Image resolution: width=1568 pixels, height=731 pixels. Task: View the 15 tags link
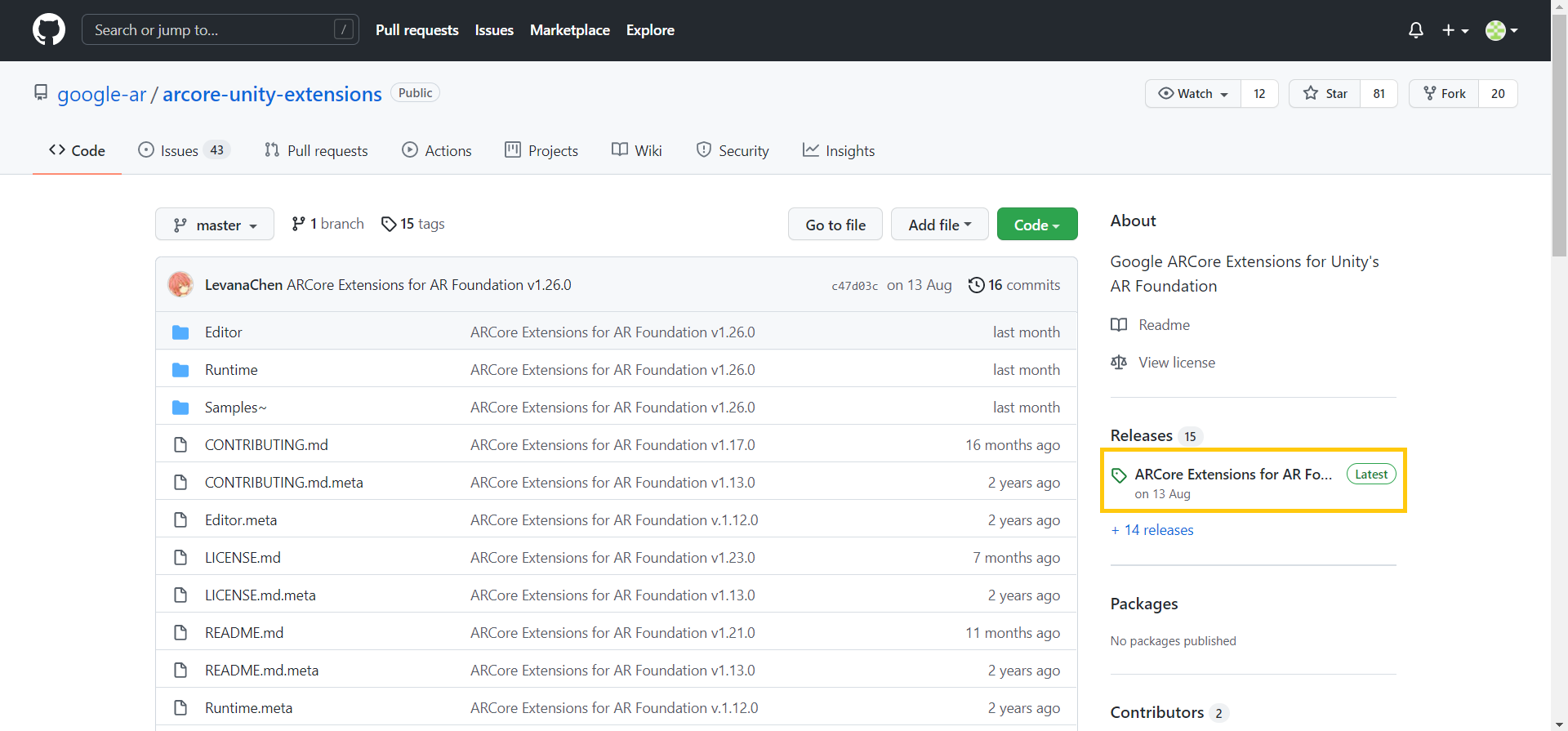pyautogui.click(x=413, y=224)
